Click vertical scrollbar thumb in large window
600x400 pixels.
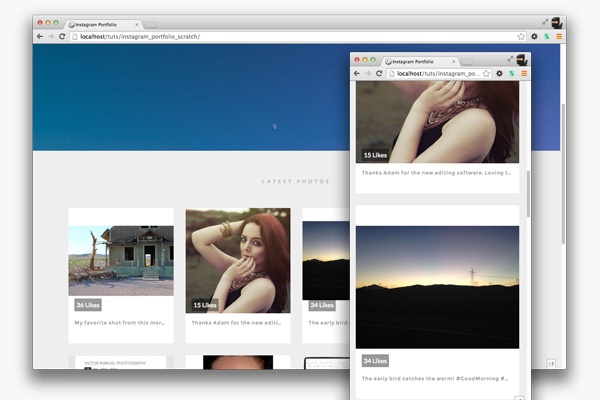(x=563, y=173)
